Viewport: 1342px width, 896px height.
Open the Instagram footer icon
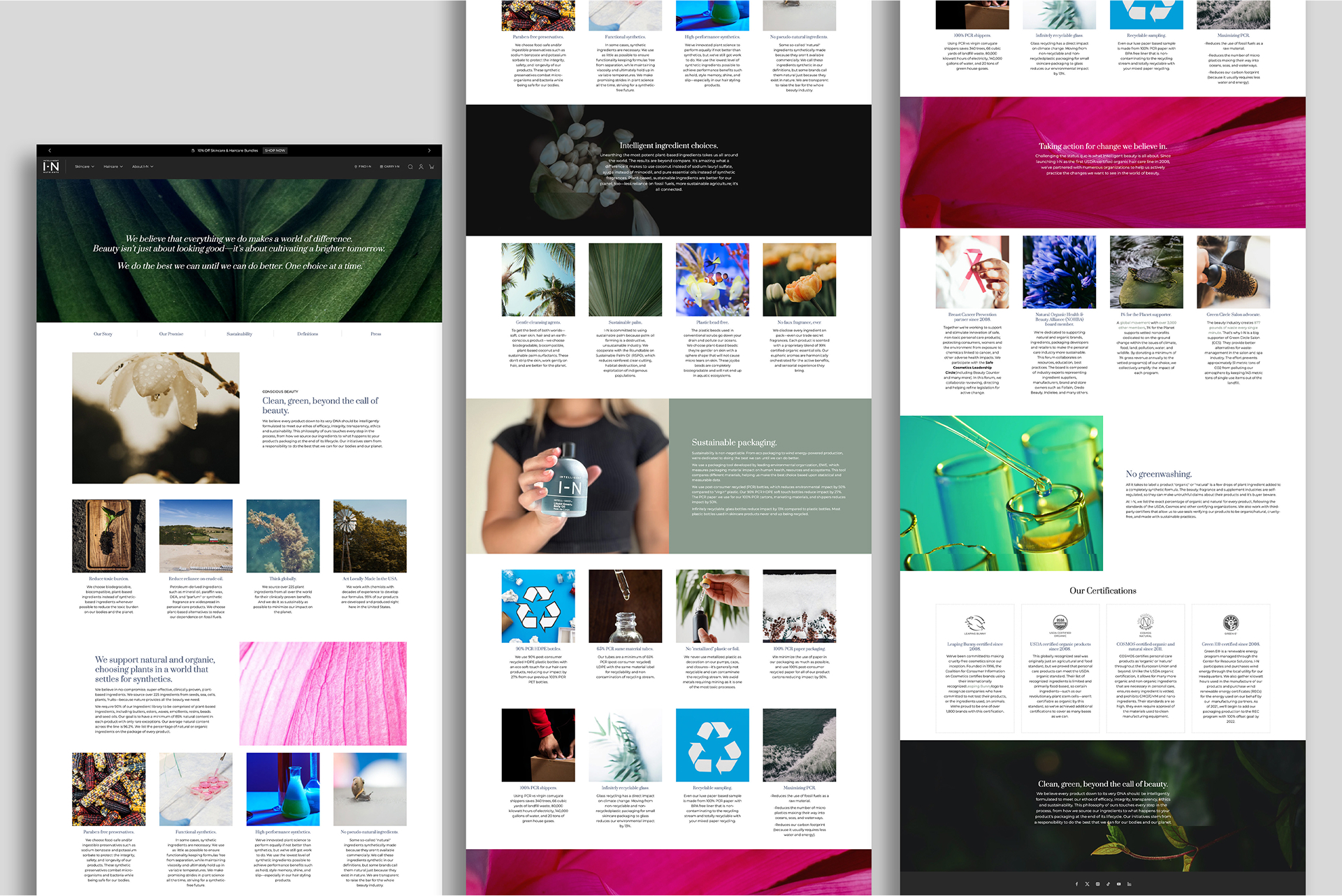[x=1097, y=884]
